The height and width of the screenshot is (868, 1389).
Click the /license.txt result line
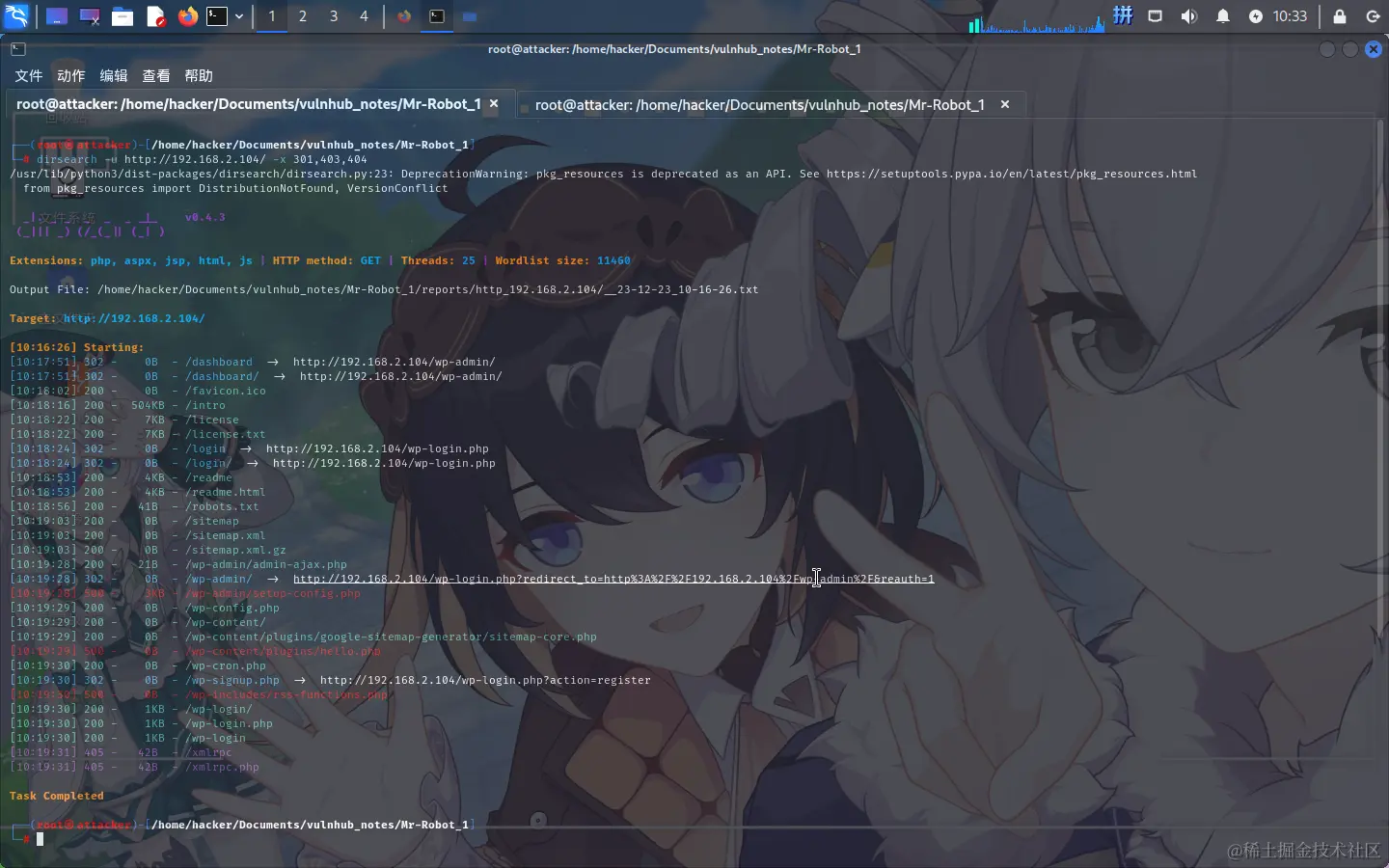tap(138, 434)
